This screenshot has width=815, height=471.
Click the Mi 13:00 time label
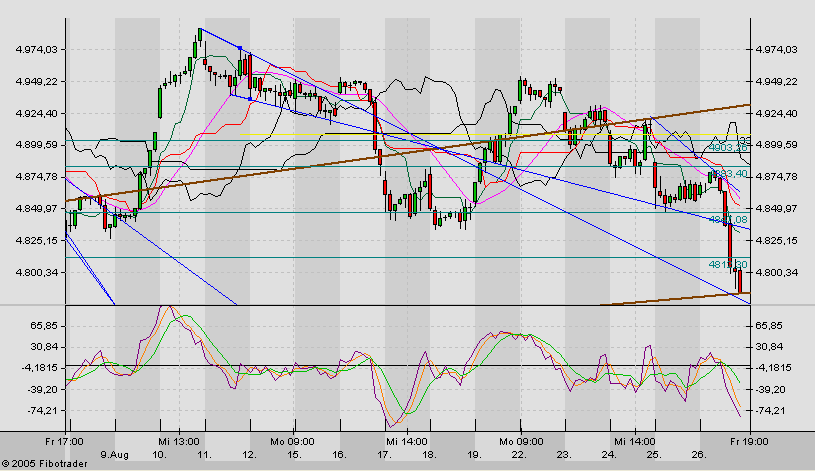click(179, 442)
